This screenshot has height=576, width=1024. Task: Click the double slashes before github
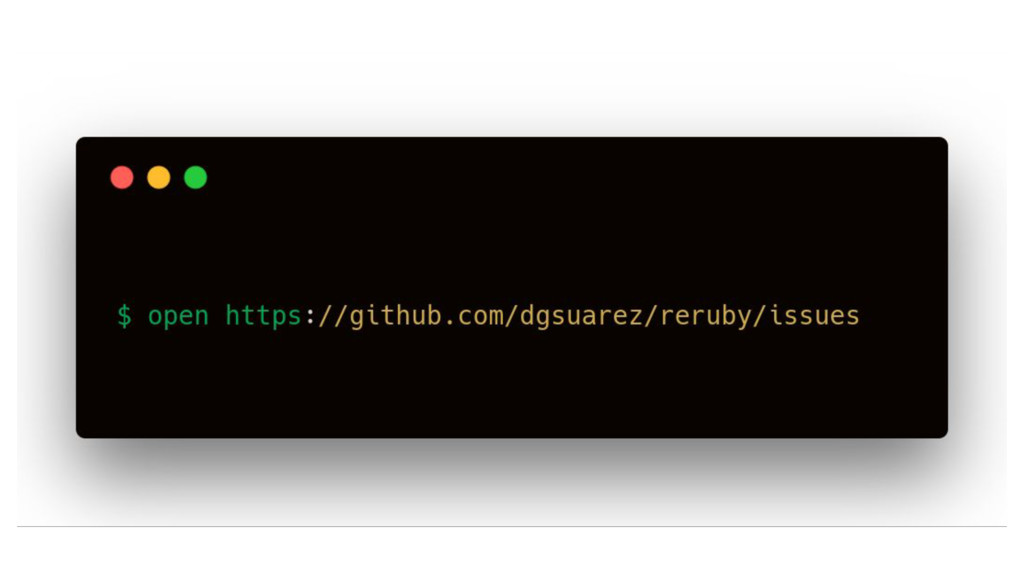pyautogui.click(x=333, y=316)
